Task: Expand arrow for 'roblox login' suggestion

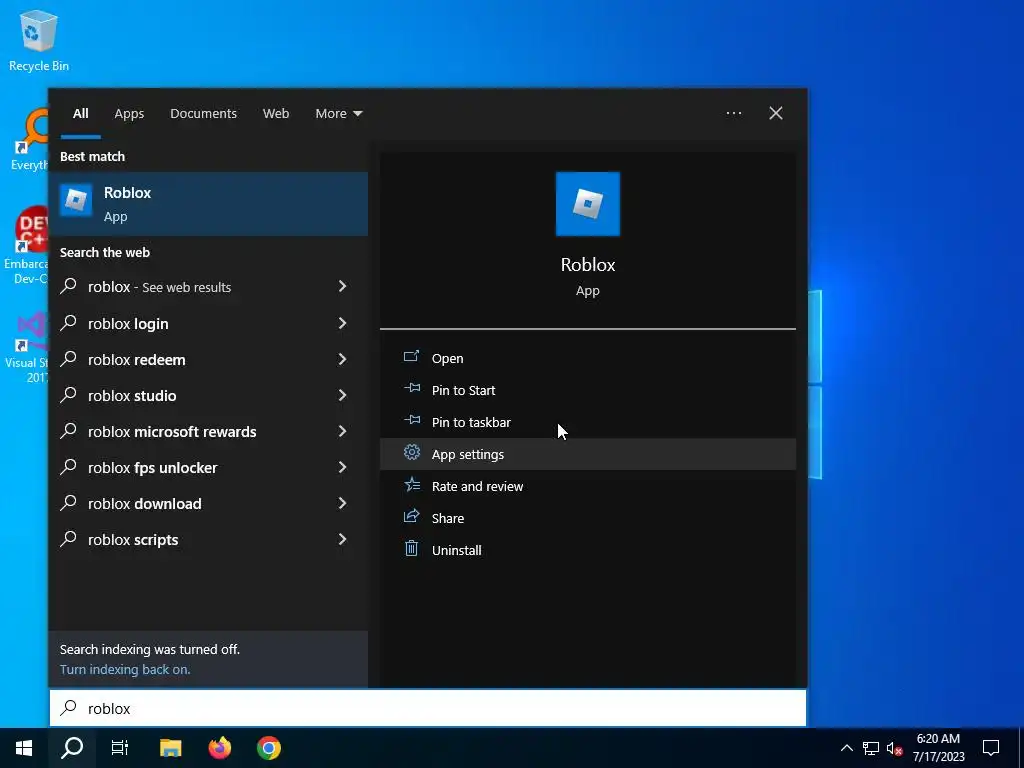Action: click(x=342, y=323)
